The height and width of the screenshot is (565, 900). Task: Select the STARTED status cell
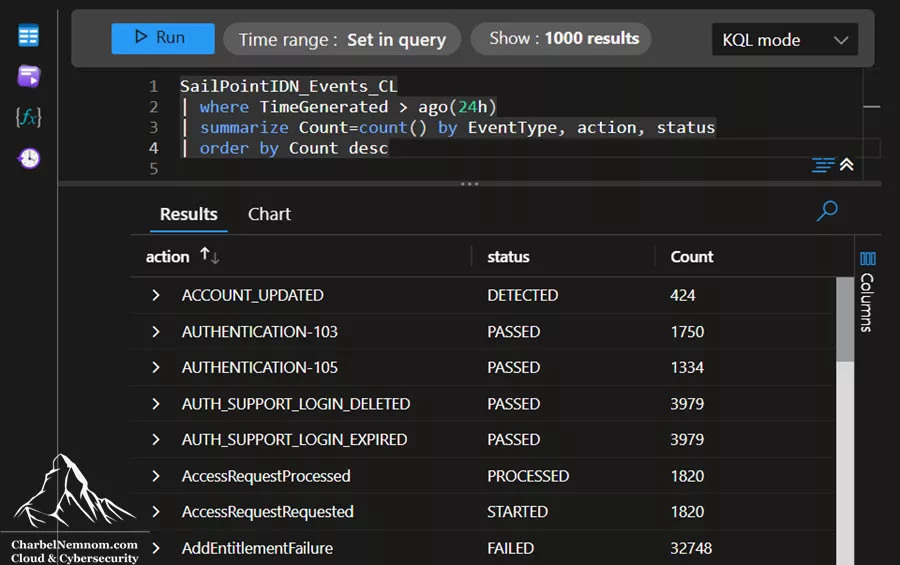pos(517,512)
